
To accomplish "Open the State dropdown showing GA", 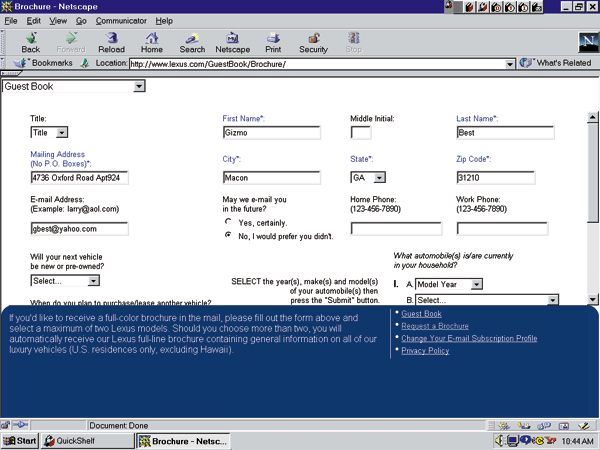I will click(x=367, y=178).
